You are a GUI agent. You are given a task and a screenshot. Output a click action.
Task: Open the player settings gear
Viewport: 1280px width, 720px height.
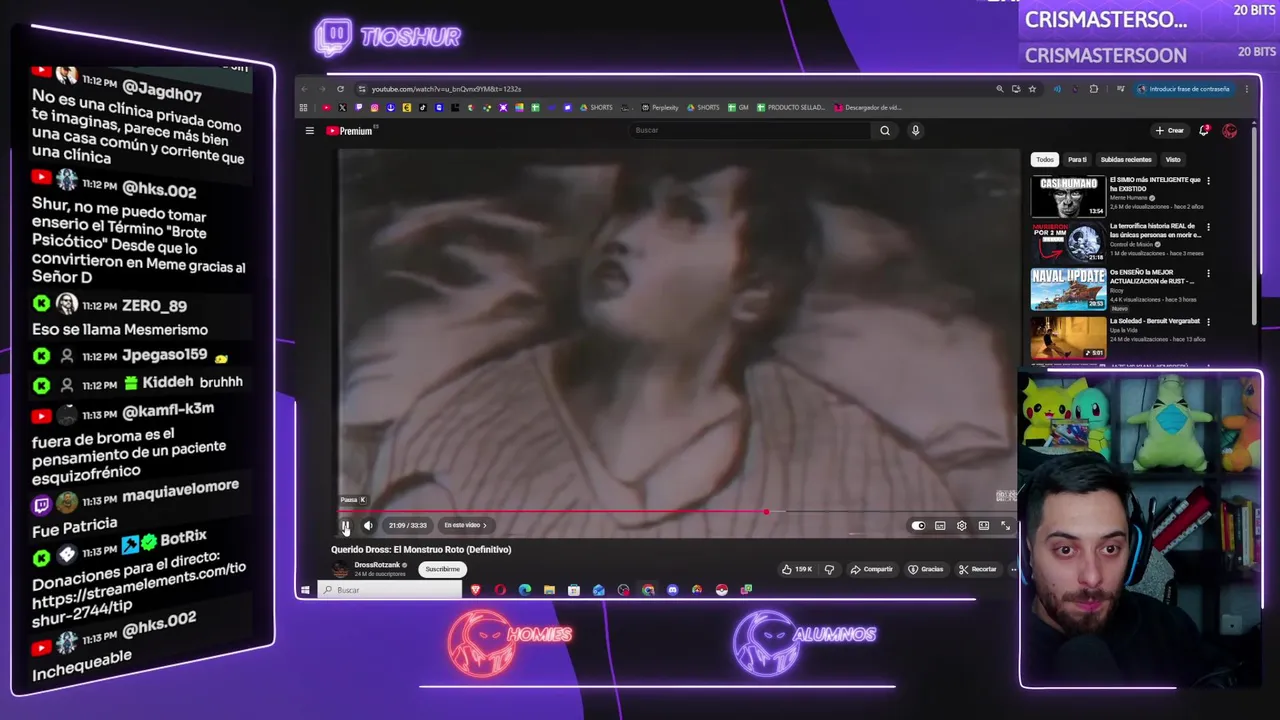pyautogui.click(x=962, y=525)
